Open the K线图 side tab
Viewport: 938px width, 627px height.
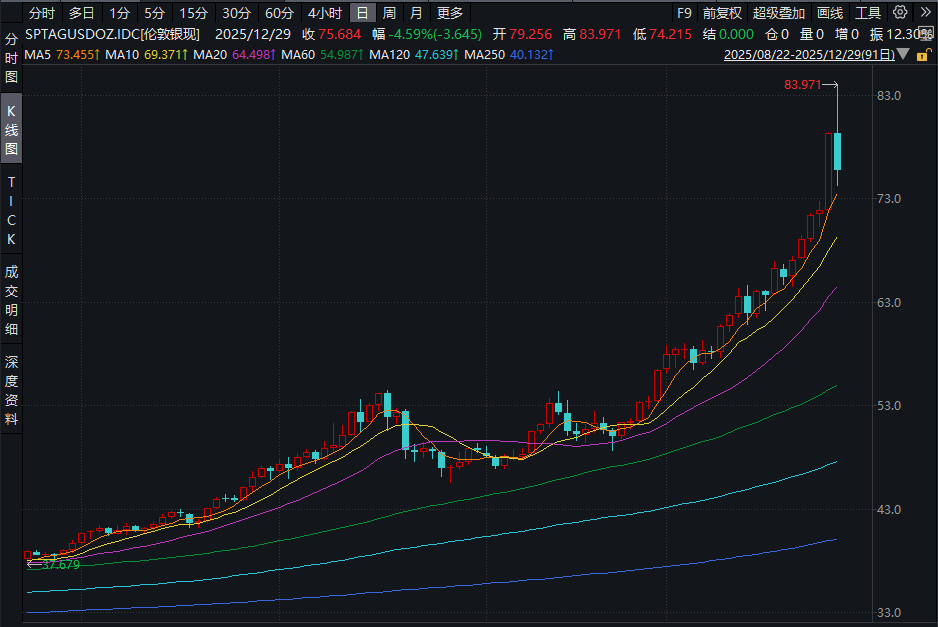(11, 129)
